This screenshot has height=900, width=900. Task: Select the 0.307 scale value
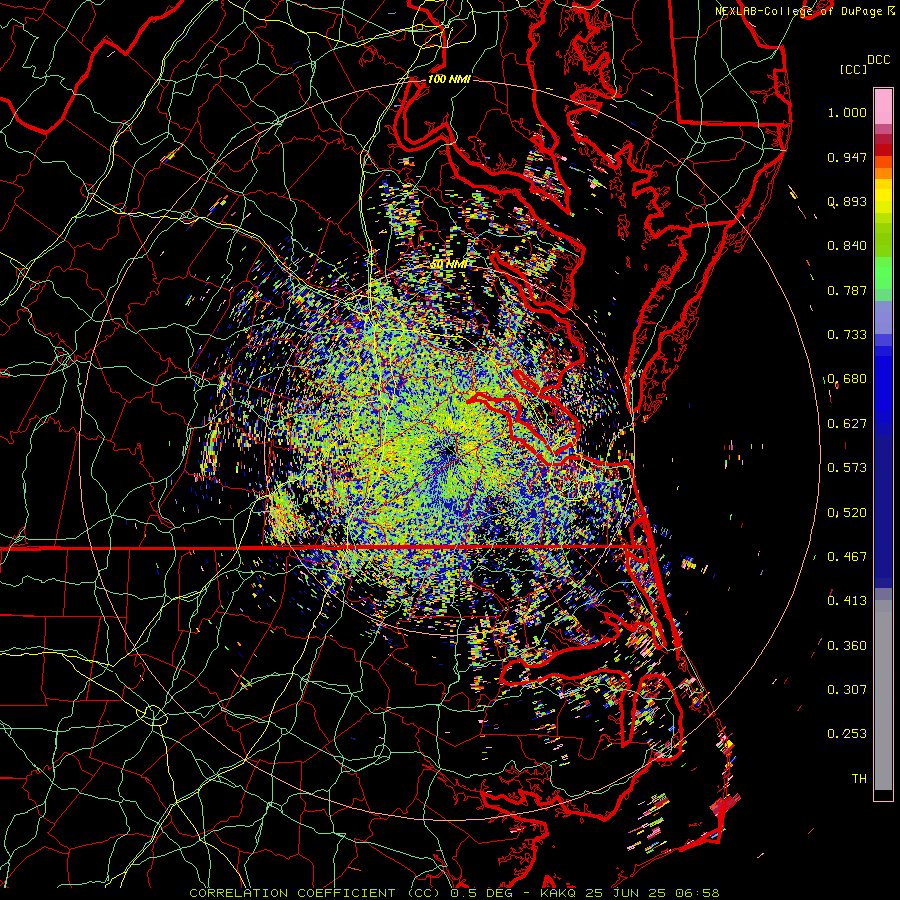tap(847, 690)
